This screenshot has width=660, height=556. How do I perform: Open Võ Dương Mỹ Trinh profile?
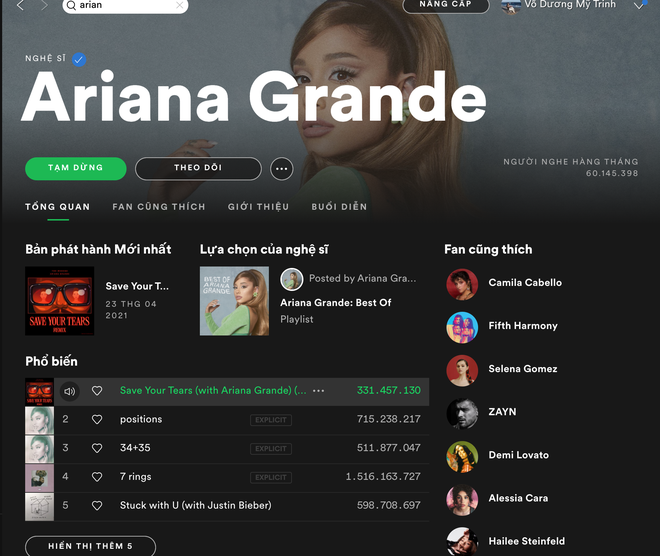click(570, 5)
